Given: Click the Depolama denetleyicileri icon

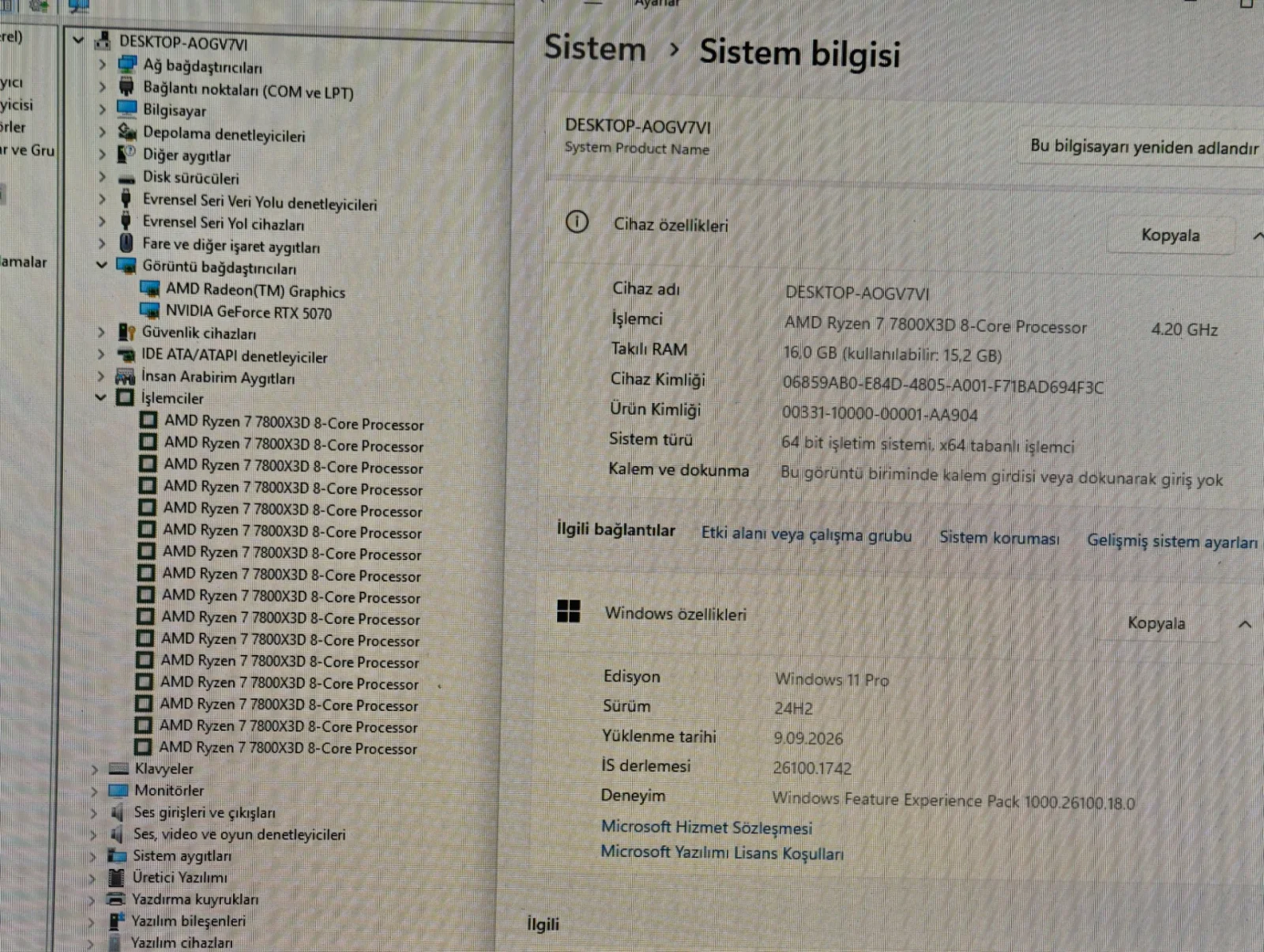Looking at the screenshot, I should click(127, 131).
